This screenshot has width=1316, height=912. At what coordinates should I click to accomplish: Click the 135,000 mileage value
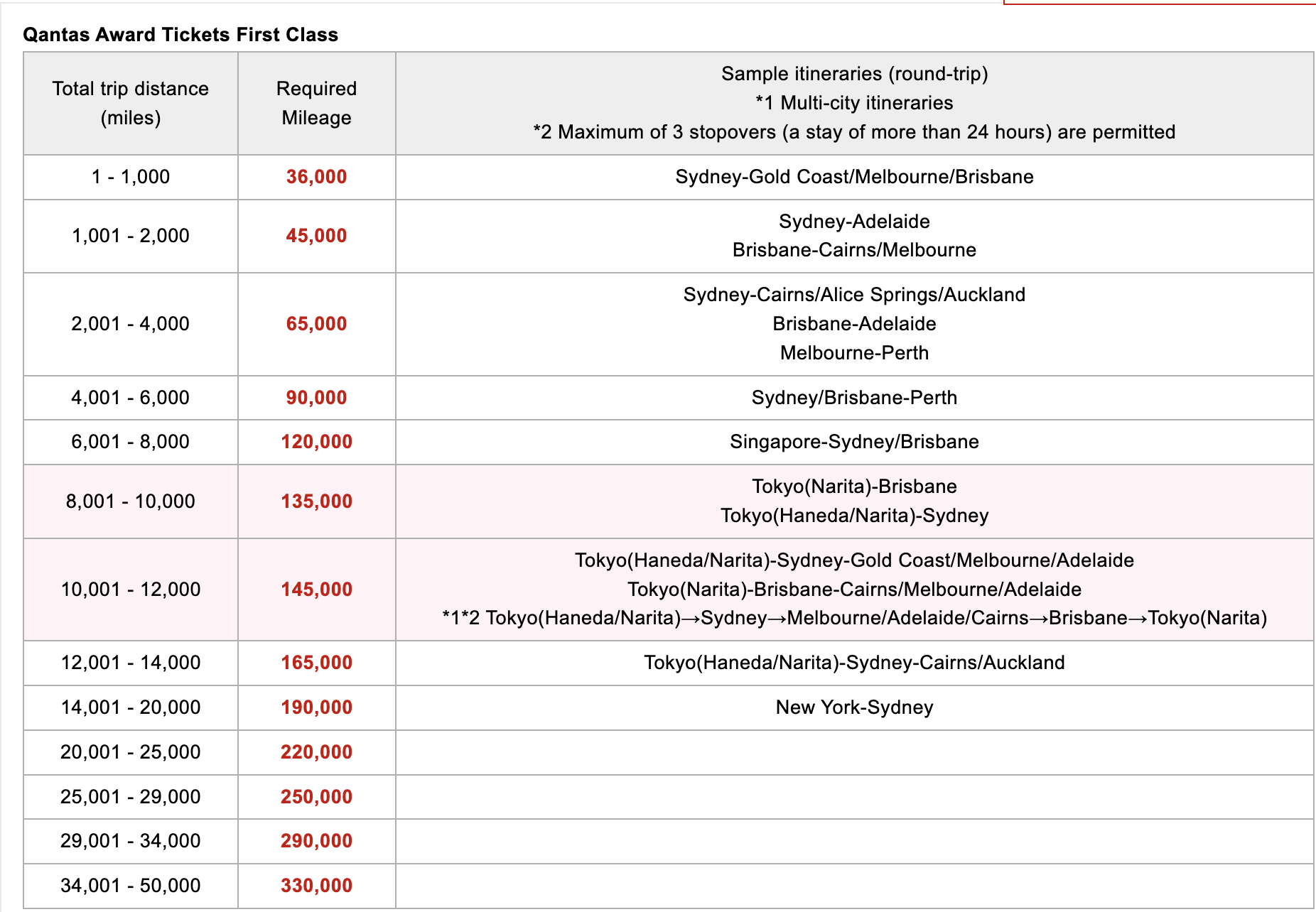317,501
